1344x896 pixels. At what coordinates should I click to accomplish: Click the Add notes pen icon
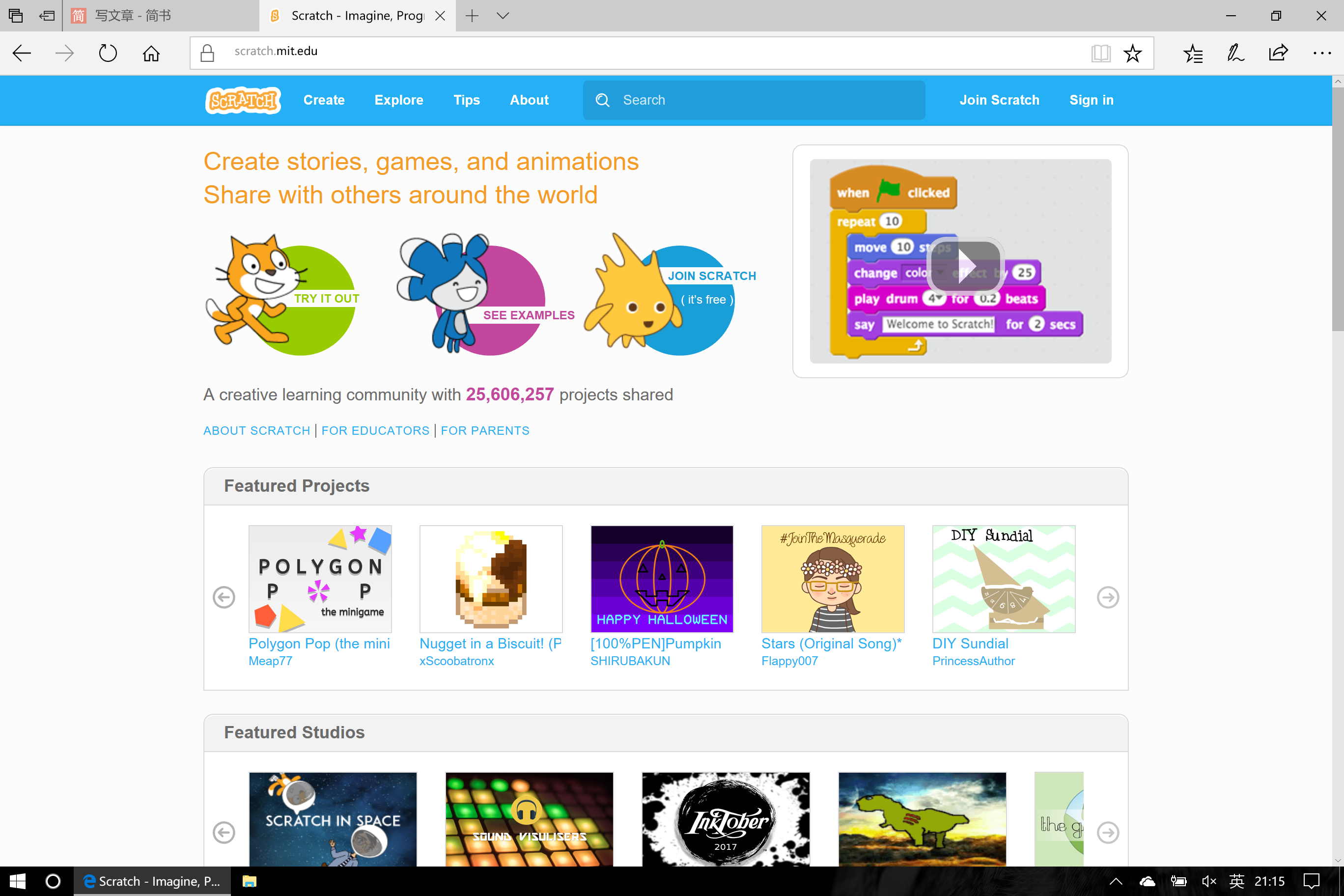1235,53
